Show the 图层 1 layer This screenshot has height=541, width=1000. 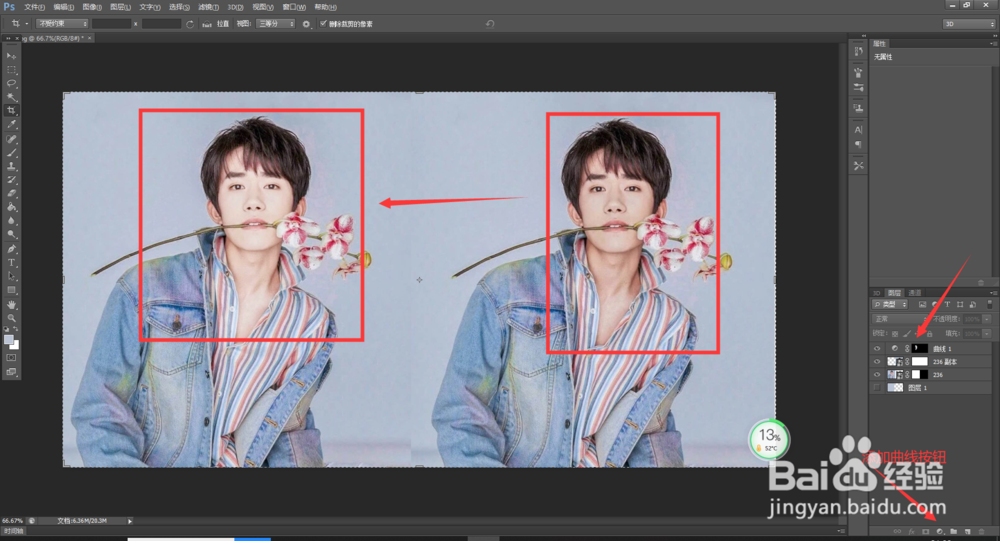click(x=877, y=387)
